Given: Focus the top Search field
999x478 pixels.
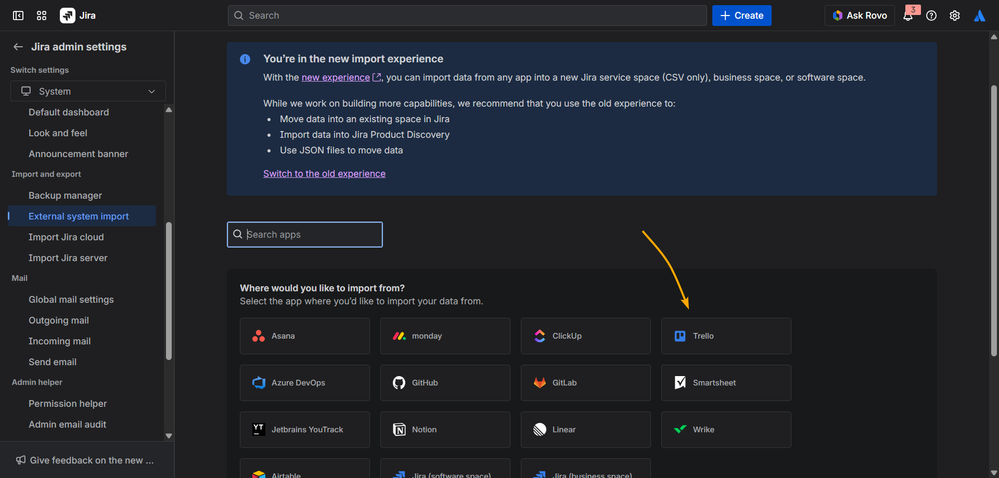Looking at the screenshot, I should click(467, 15).
